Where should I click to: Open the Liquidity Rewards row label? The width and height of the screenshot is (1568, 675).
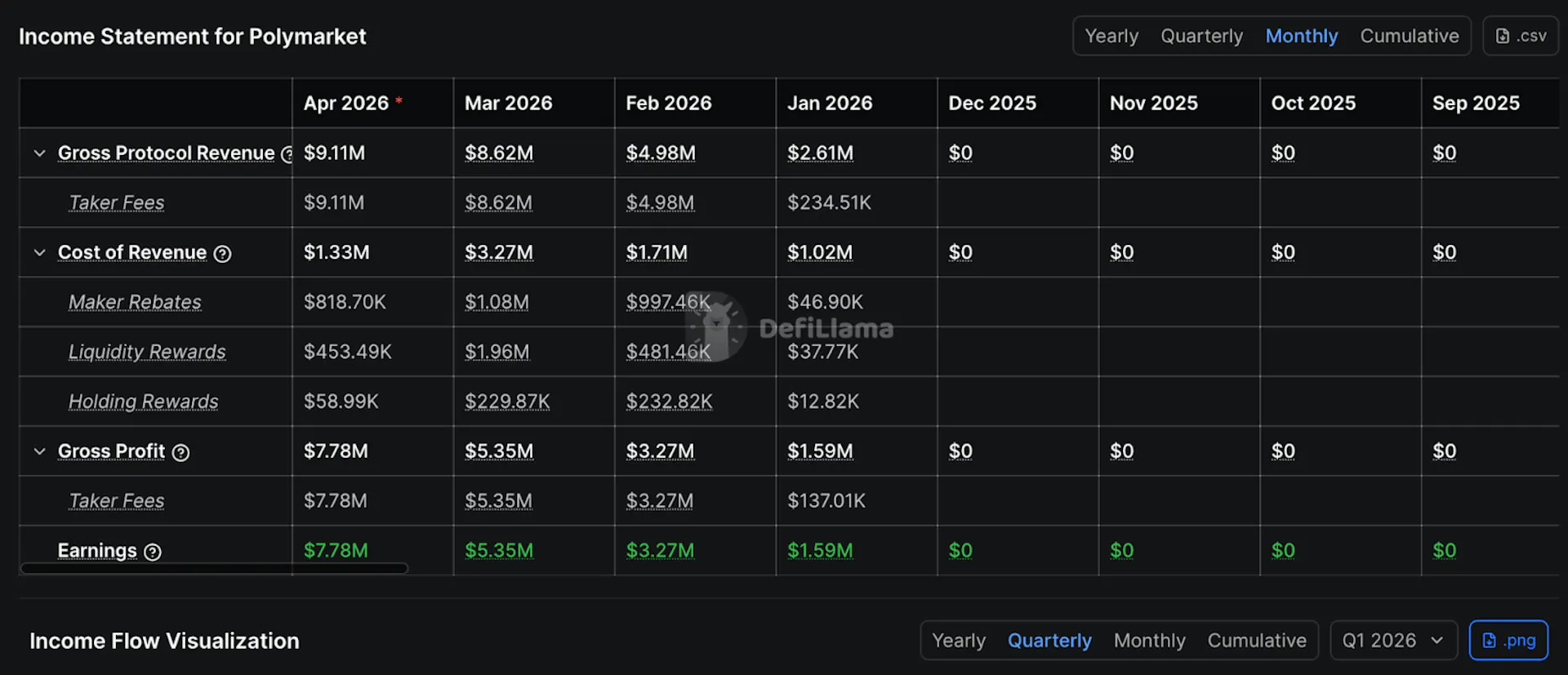tap(147, 352)
